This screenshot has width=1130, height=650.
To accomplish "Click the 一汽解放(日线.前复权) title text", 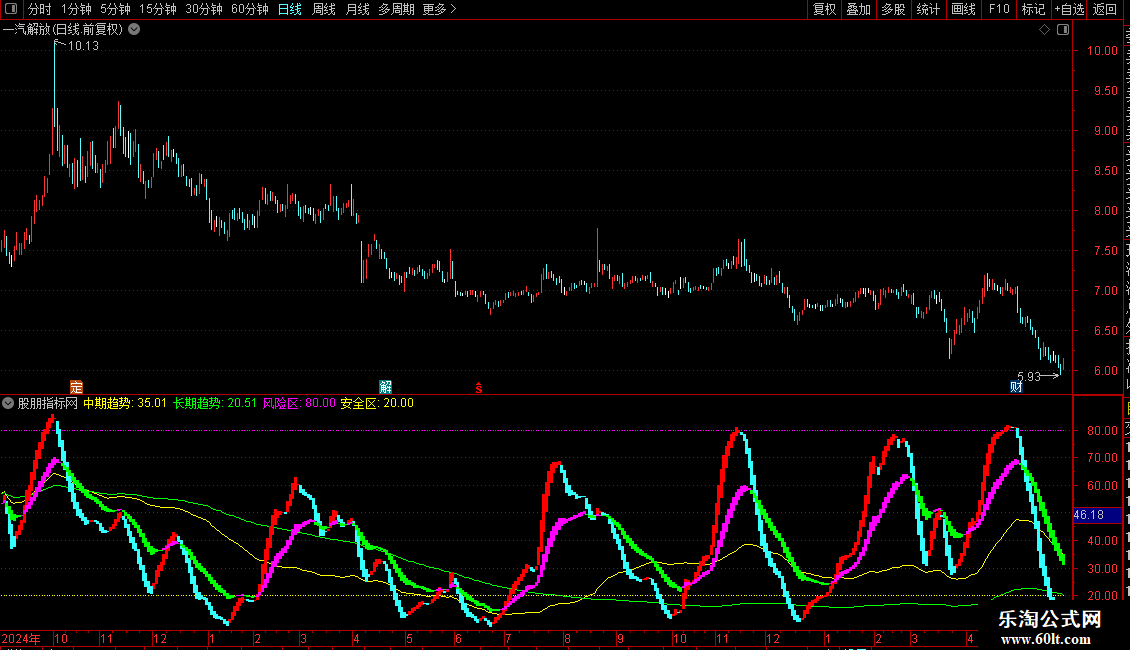I will (63, 30).
